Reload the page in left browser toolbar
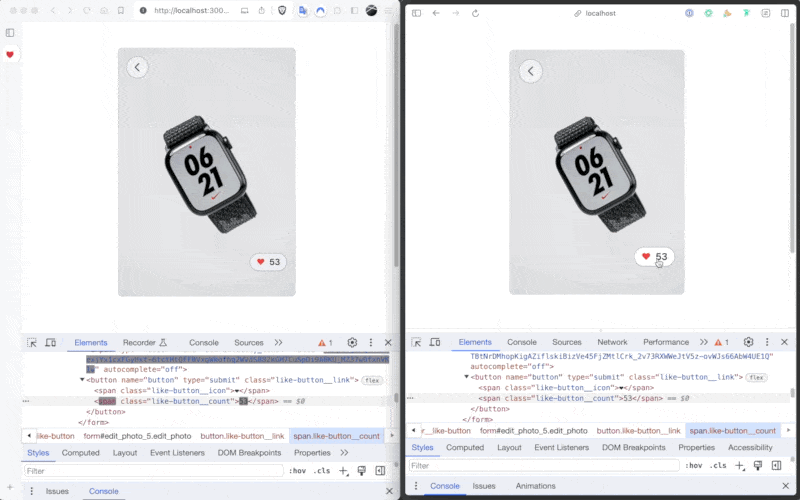 coord(87,10)
